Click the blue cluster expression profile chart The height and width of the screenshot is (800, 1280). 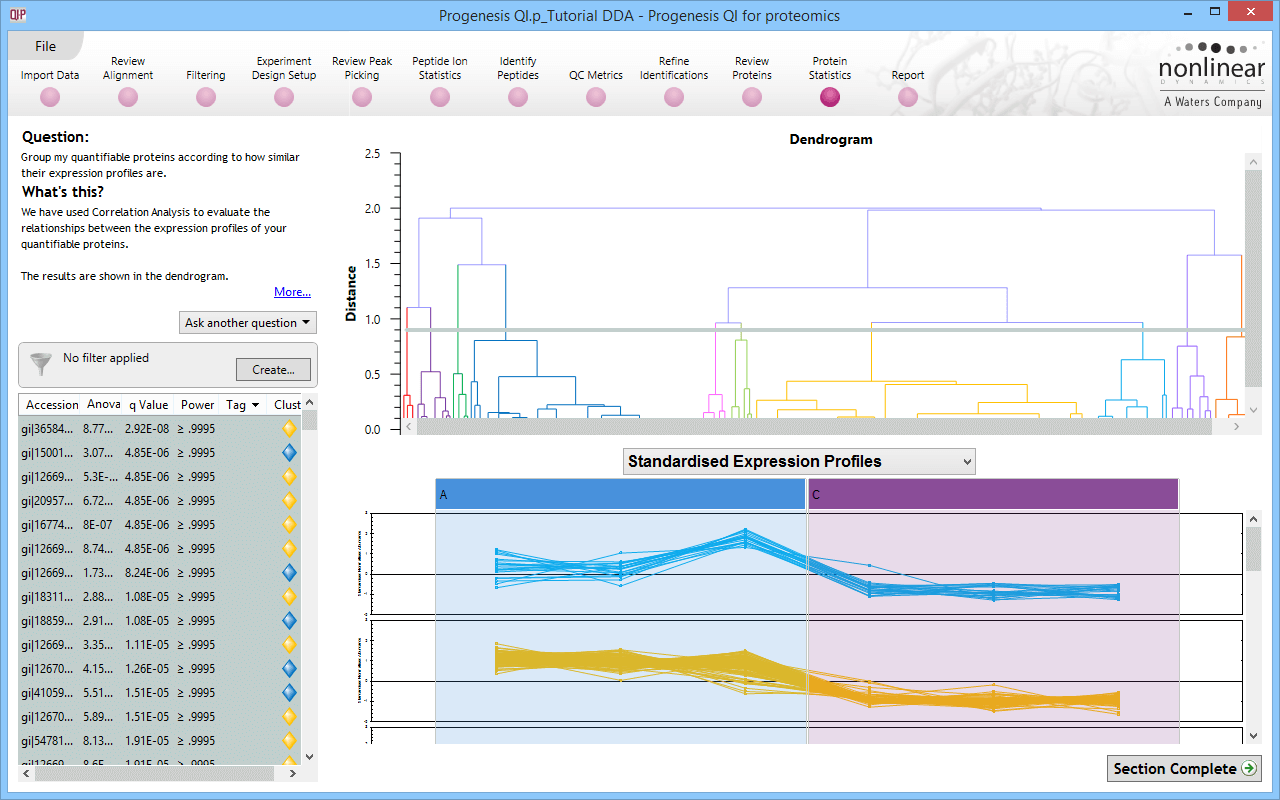click(x=806, y=566)
